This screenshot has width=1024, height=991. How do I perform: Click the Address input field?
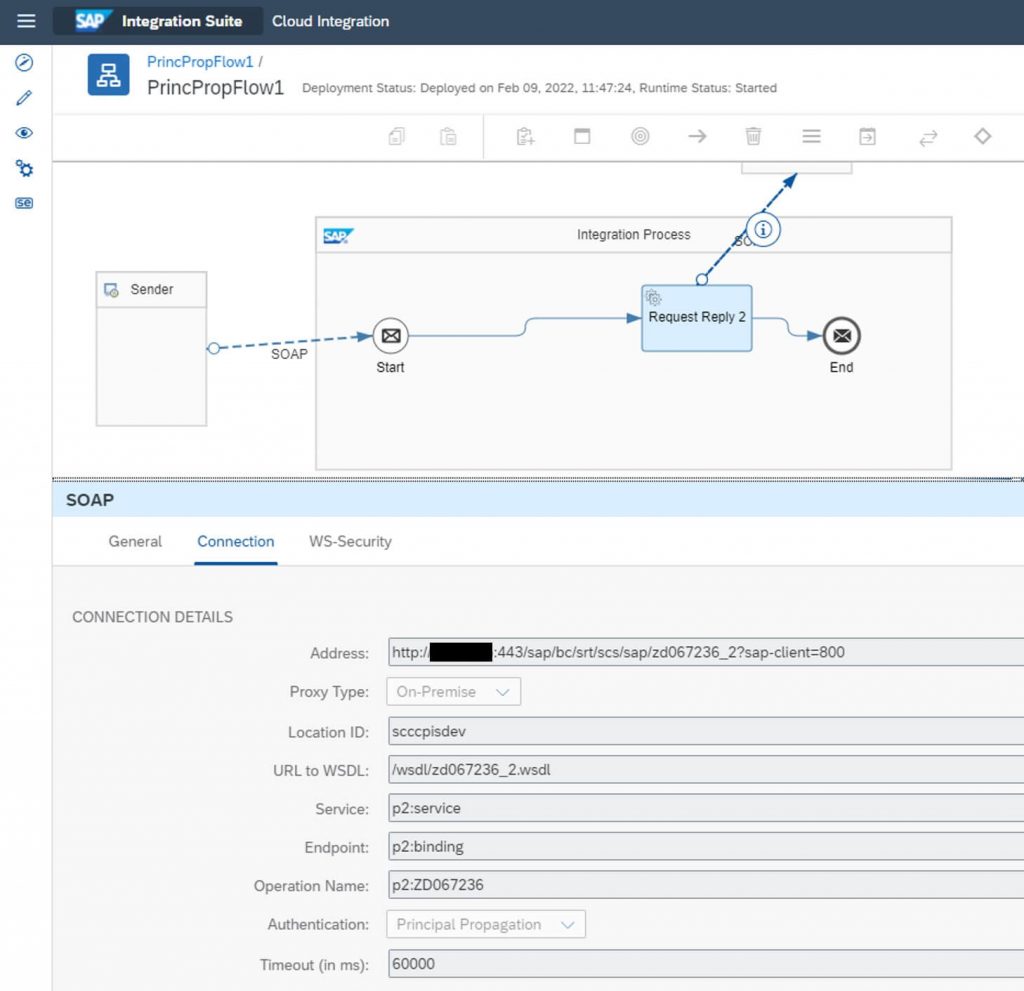tap(706, 652)
